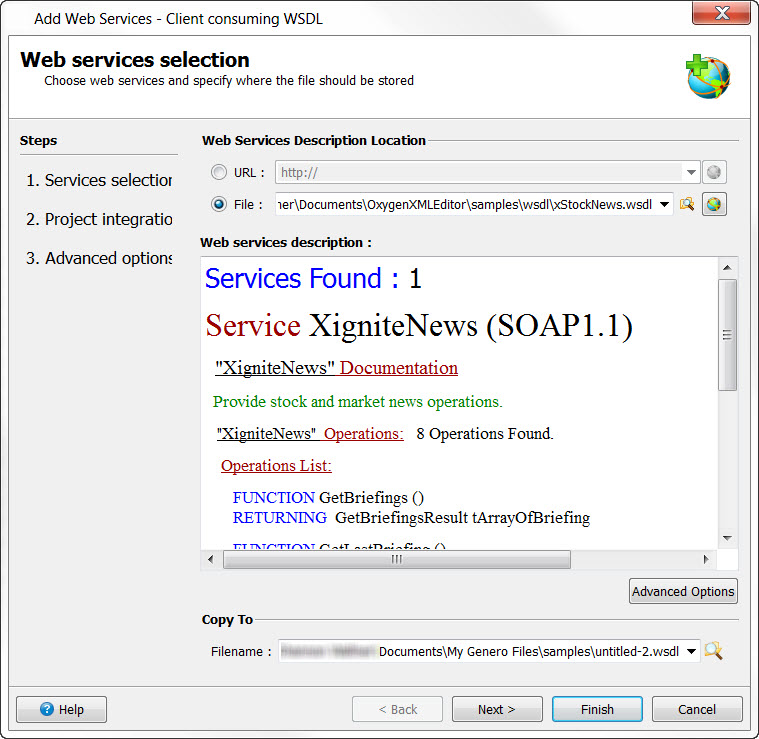759x739 pixels.
Task: Select the URL radio button
Action: [219, 172]
